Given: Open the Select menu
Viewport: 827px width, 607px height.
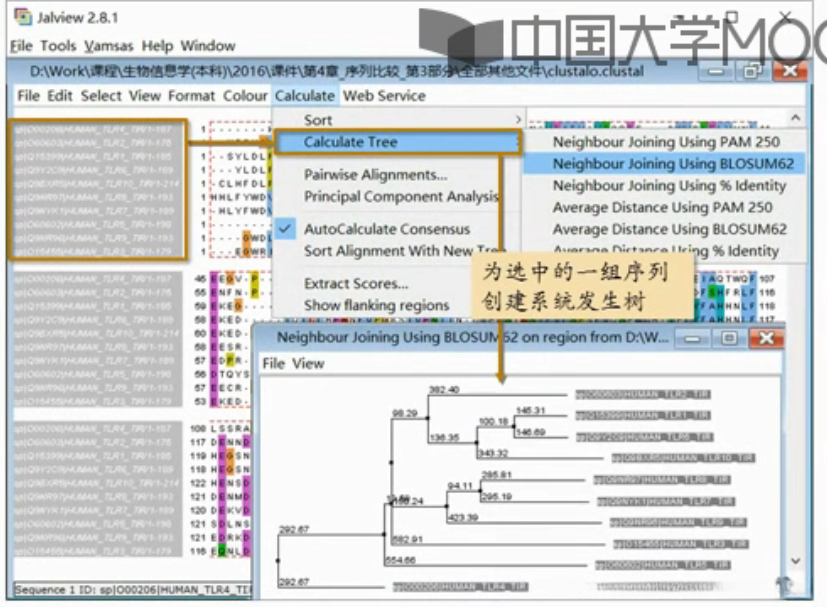Looking at the screenshot, I should click(x=101, y=96).
